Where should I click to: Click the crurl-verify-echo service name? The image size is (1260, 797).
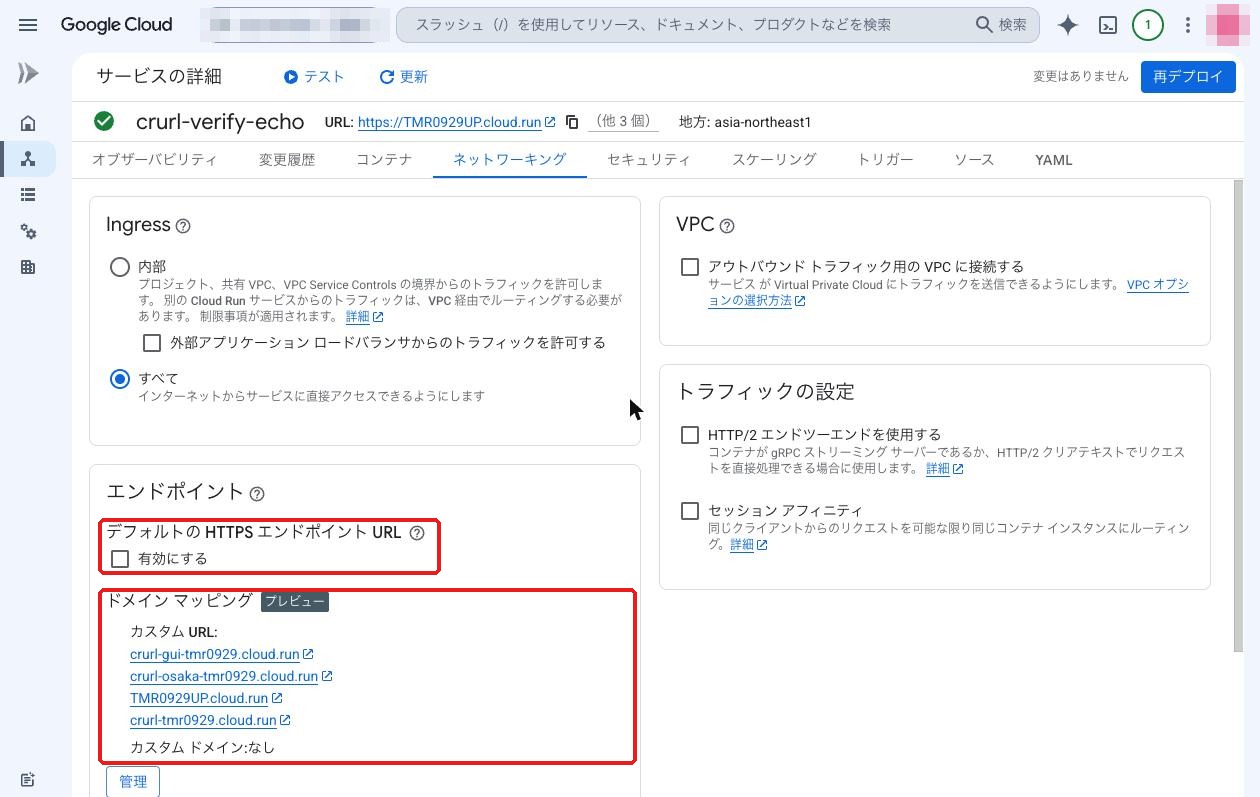pos(220,122)
